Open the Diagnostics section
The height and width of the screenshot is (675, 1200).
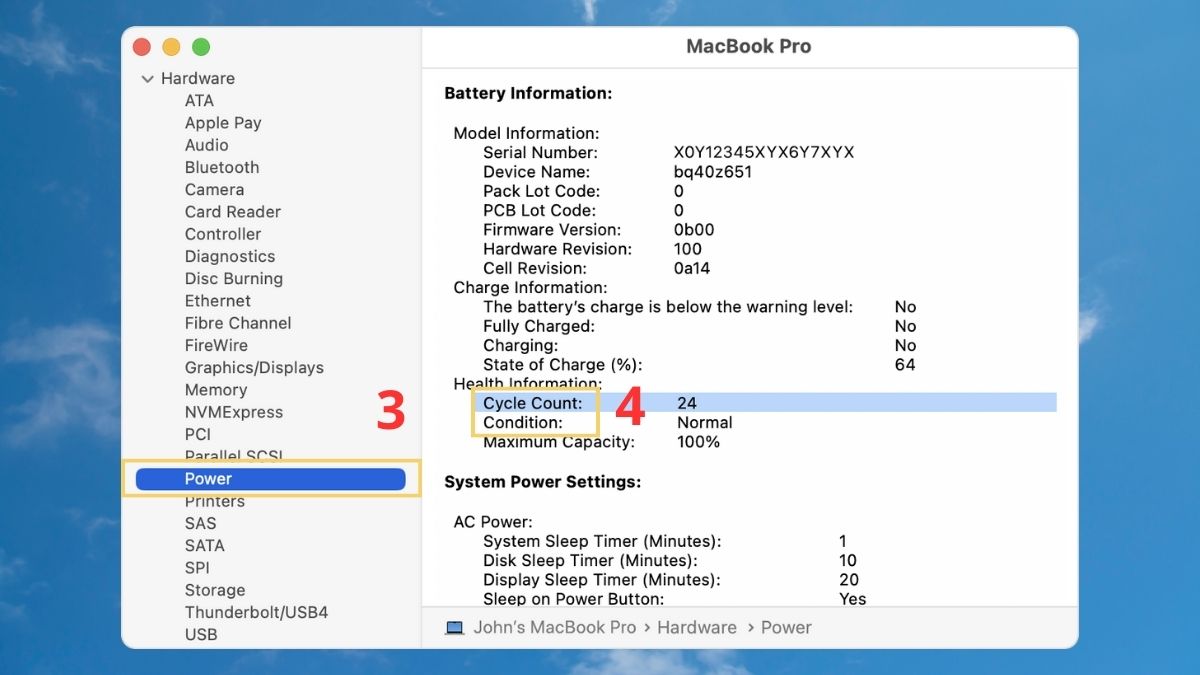[x=229, y=256]
